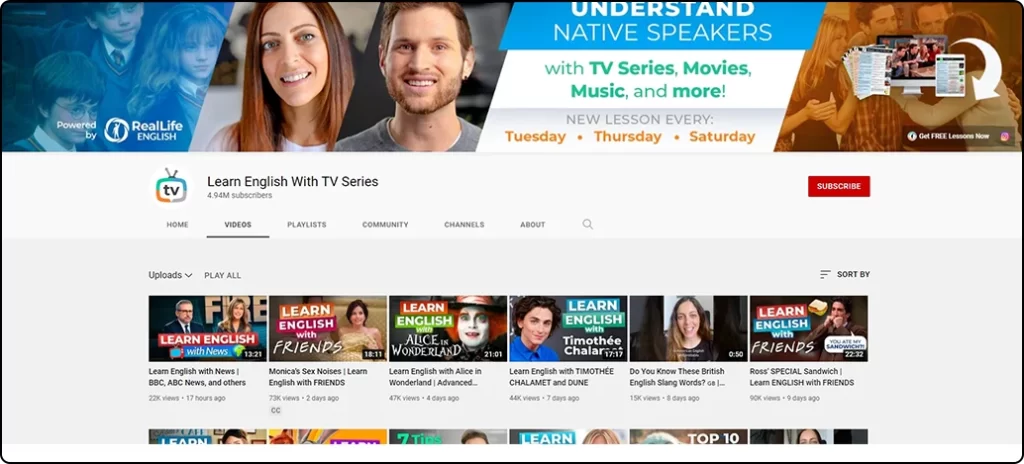
Task: Click CC badge under Monica's video
Action: (276, 410)
